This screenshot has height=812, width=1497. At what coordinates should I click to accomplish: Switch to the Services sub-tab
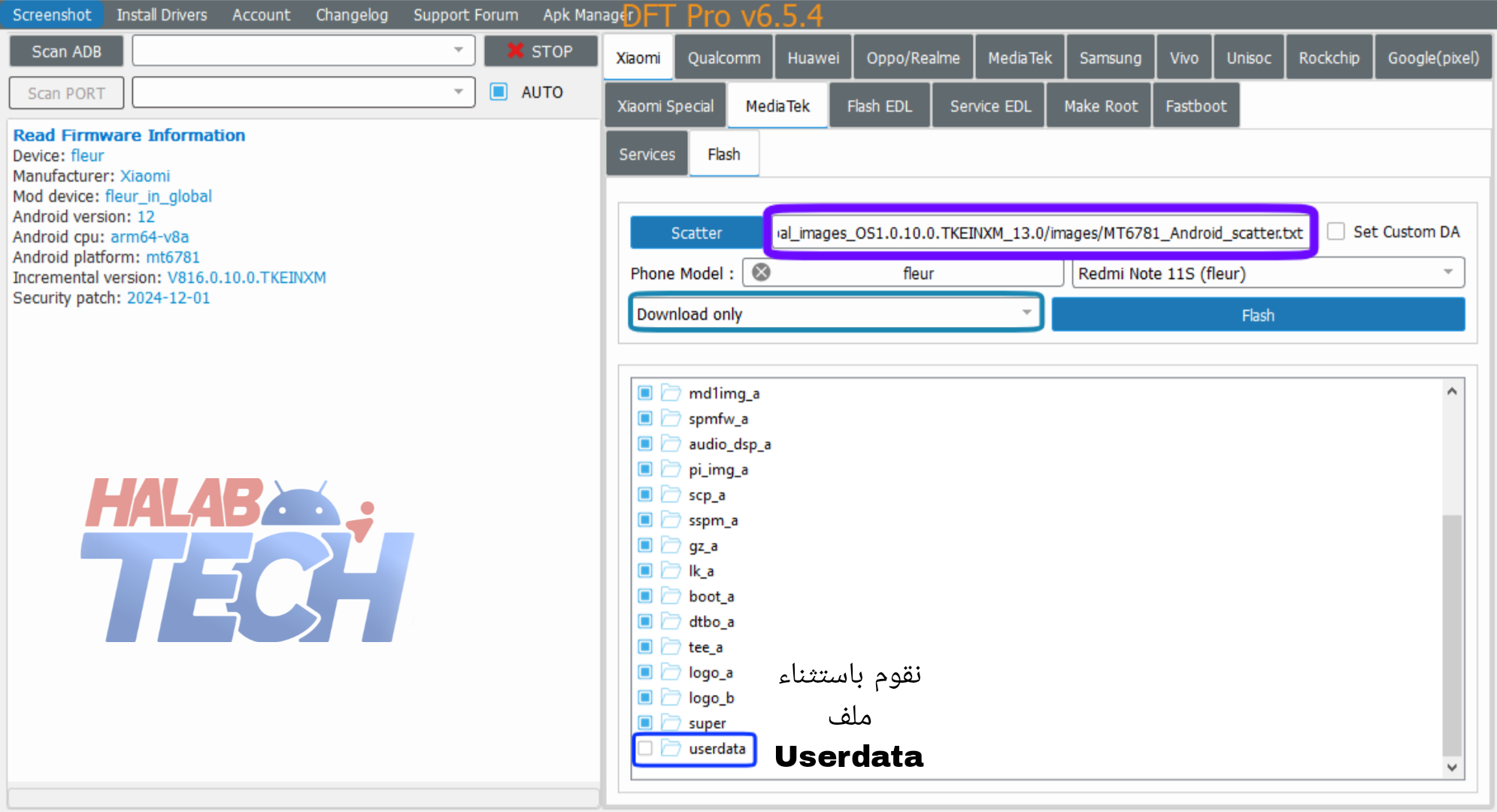pos(647,154)
